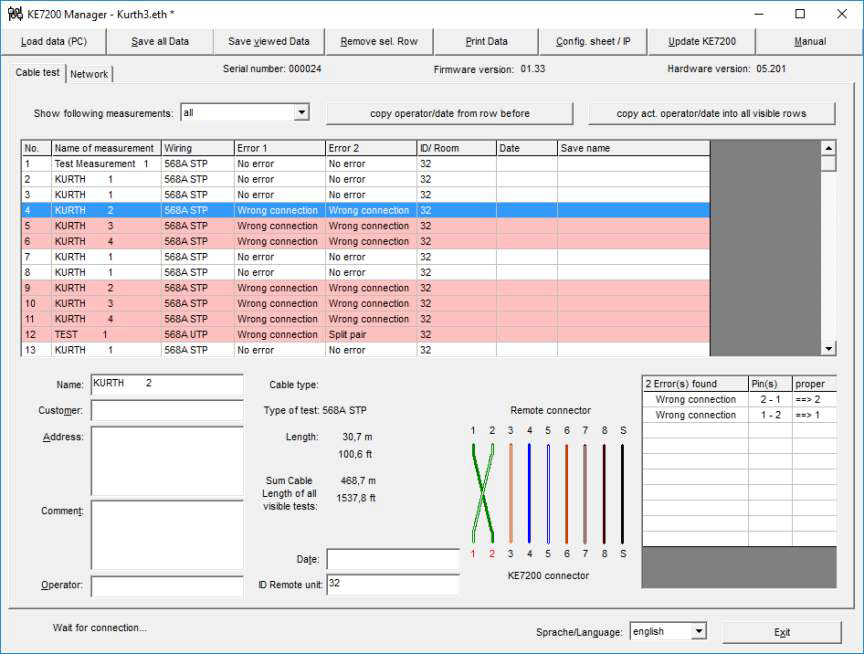Click the KE7200 Manager app icon
864x654 pixels.
(15, 14)
